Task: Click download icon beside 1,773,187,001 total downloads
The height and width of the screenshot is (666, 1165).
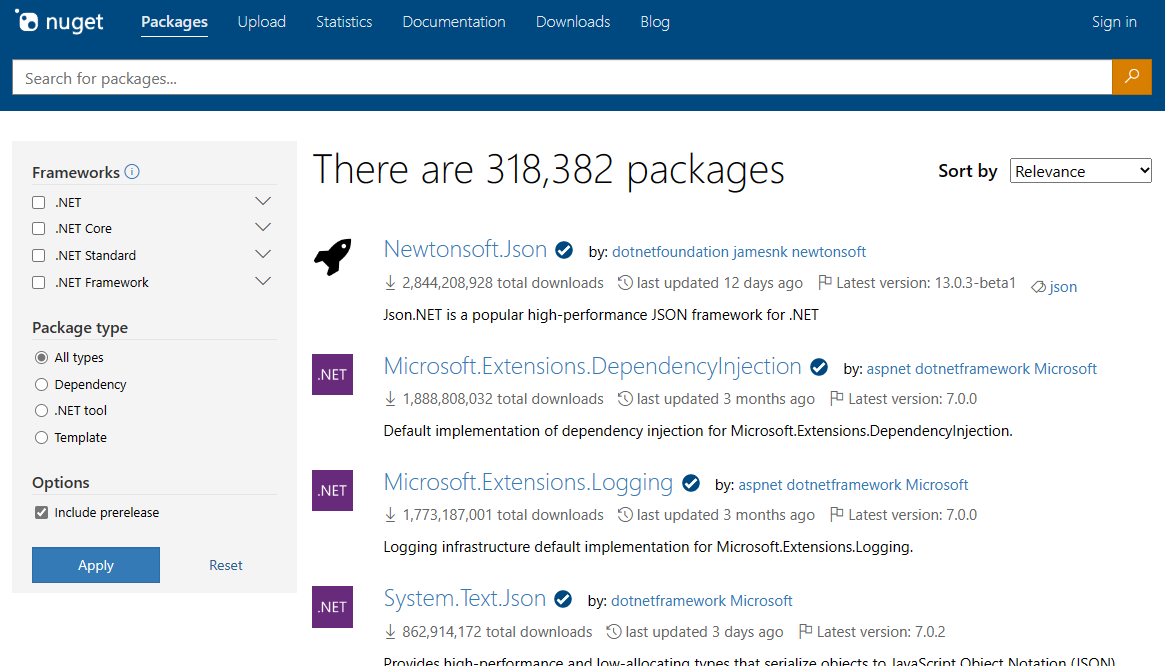Action: [x=390, y=514]
